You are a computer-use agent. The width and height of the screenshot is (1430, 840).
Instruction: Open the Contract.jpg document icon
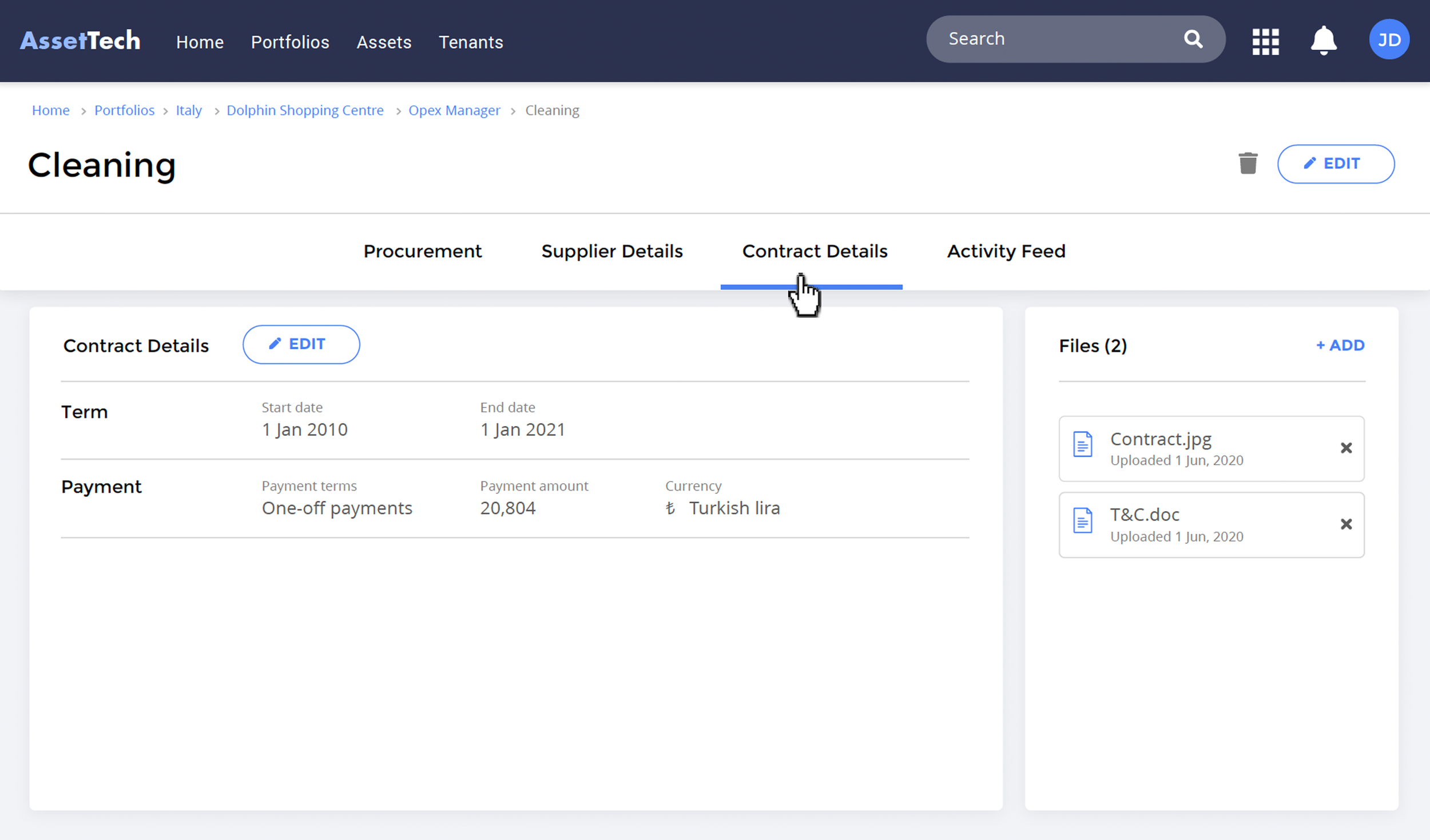coord(1082,444)
